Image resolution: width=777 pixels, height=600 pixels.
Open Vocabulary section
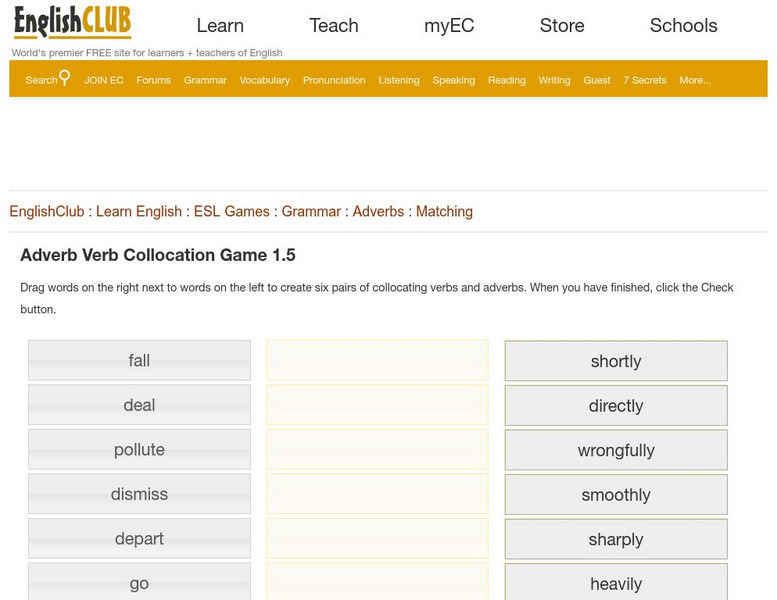(265, 80)
